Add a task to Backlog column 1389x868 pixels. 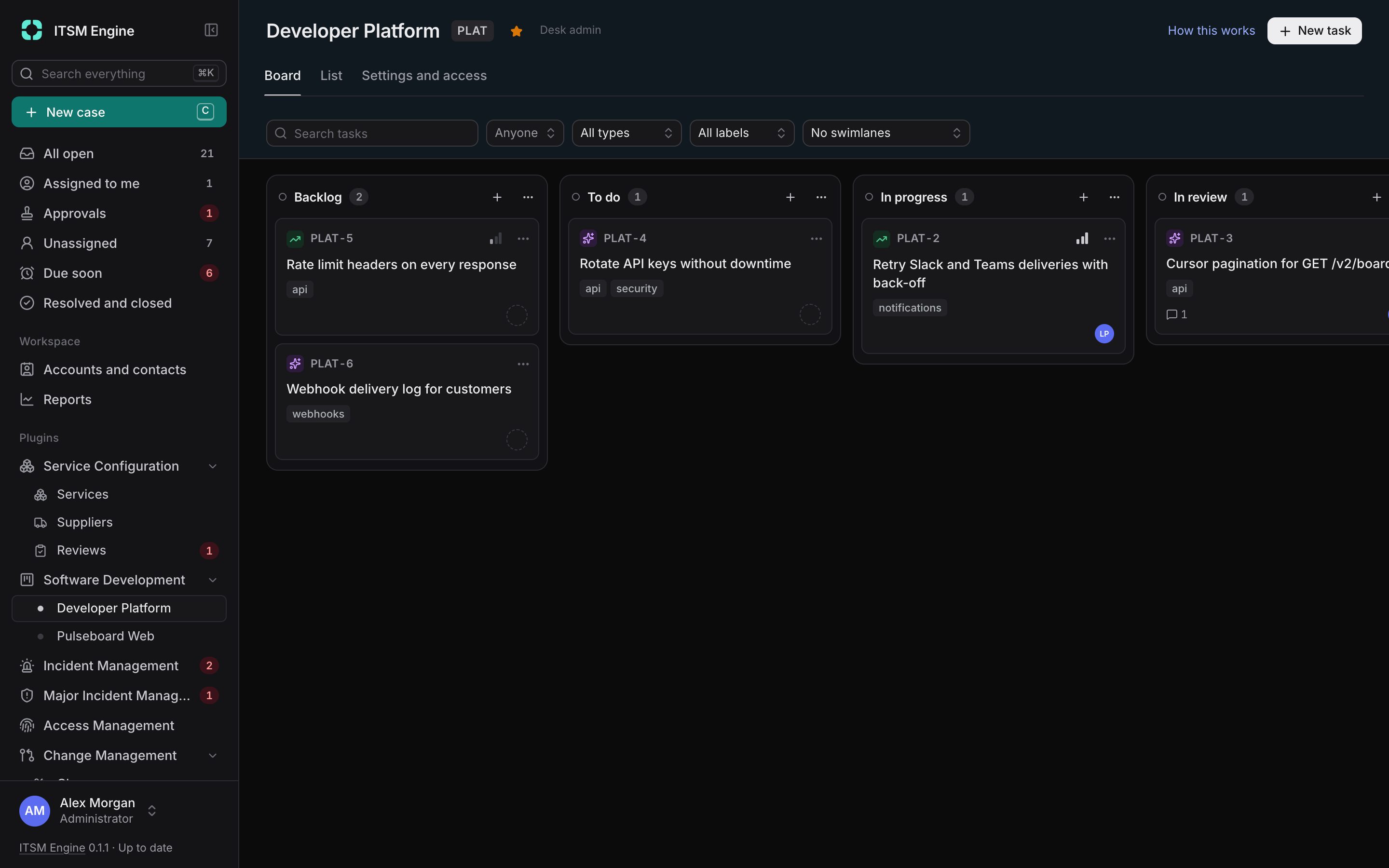pyautogui.click(x=497, y=197)
